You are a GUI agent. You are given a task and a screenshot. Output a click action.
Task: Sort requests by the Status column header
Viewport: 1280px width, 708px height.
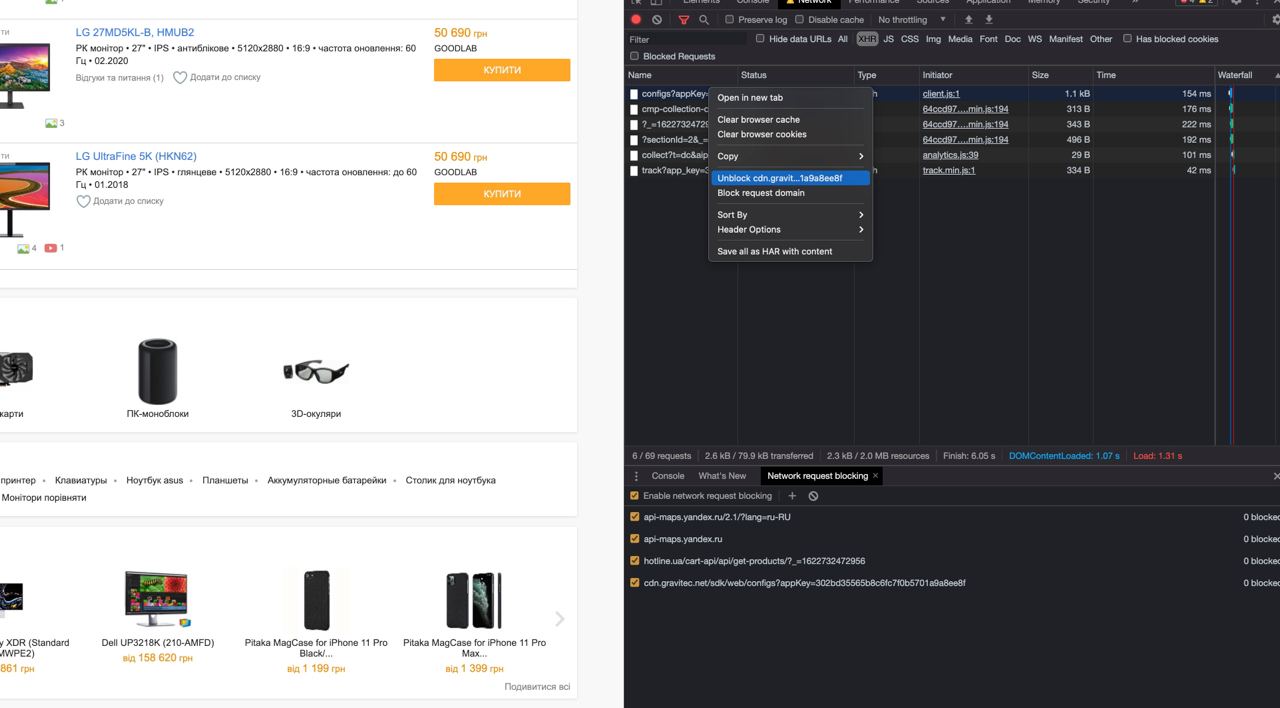(795, 75)
